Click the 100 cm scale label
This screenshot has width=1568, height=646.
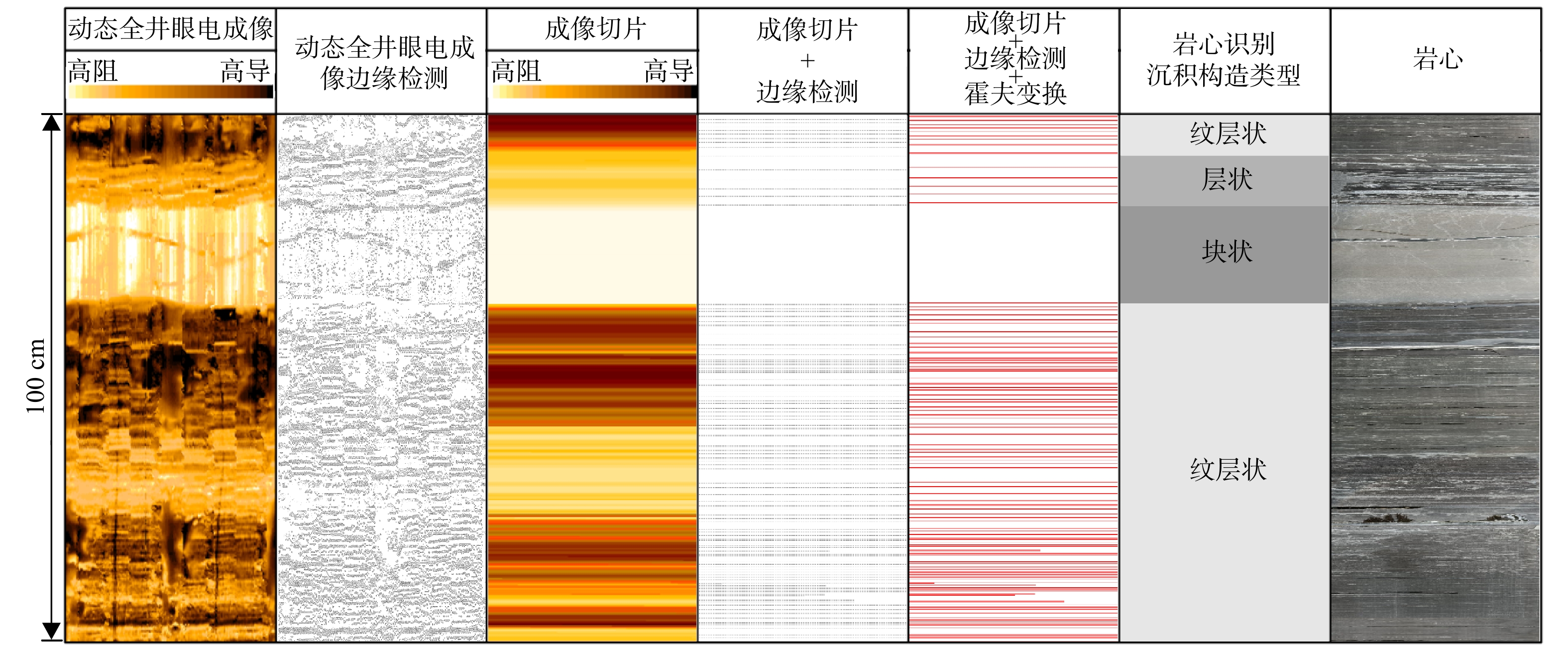[35, 376]
